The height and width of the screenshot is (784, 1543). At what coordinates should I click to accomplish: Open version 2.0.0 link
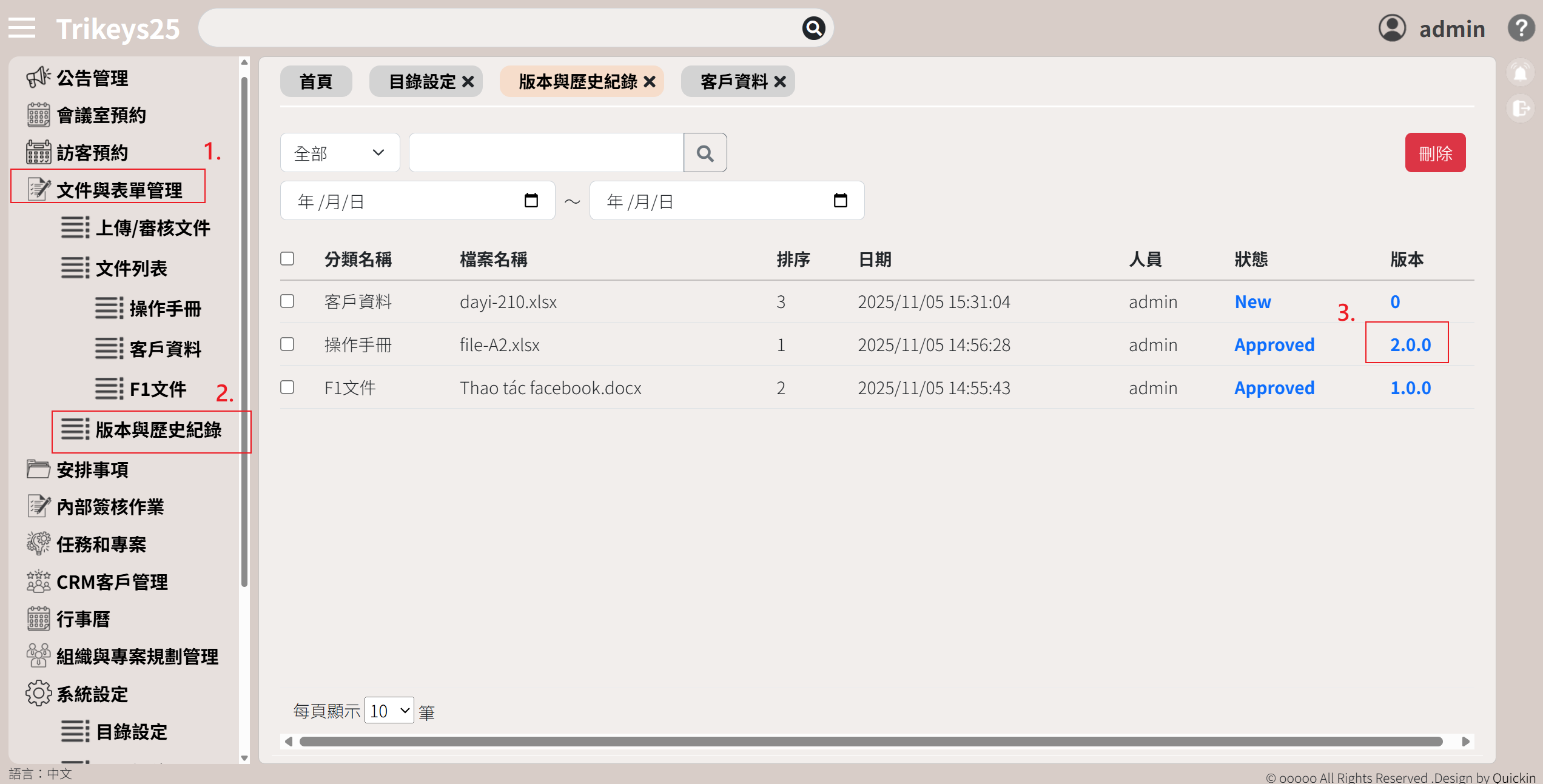click(1410, 344)
